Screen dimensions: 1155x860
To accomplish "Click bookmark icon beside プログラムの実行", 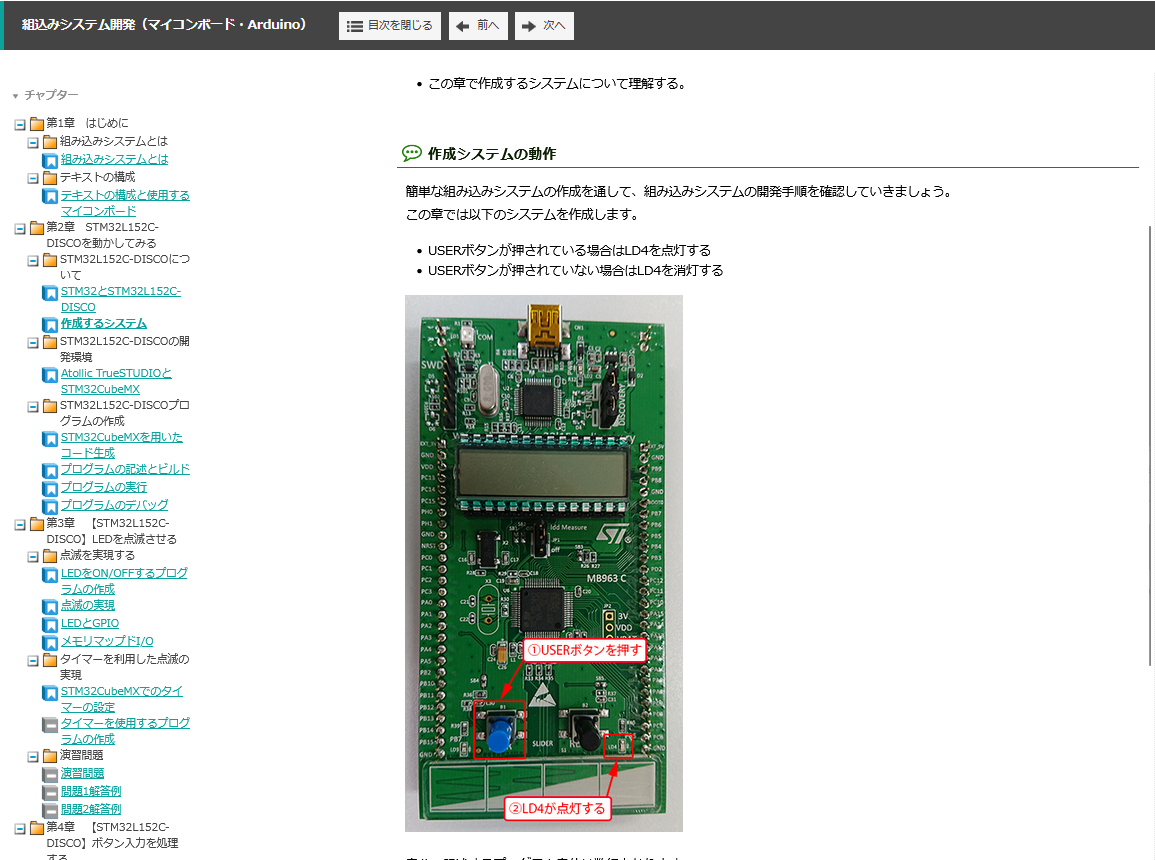I will coord(49,488).
